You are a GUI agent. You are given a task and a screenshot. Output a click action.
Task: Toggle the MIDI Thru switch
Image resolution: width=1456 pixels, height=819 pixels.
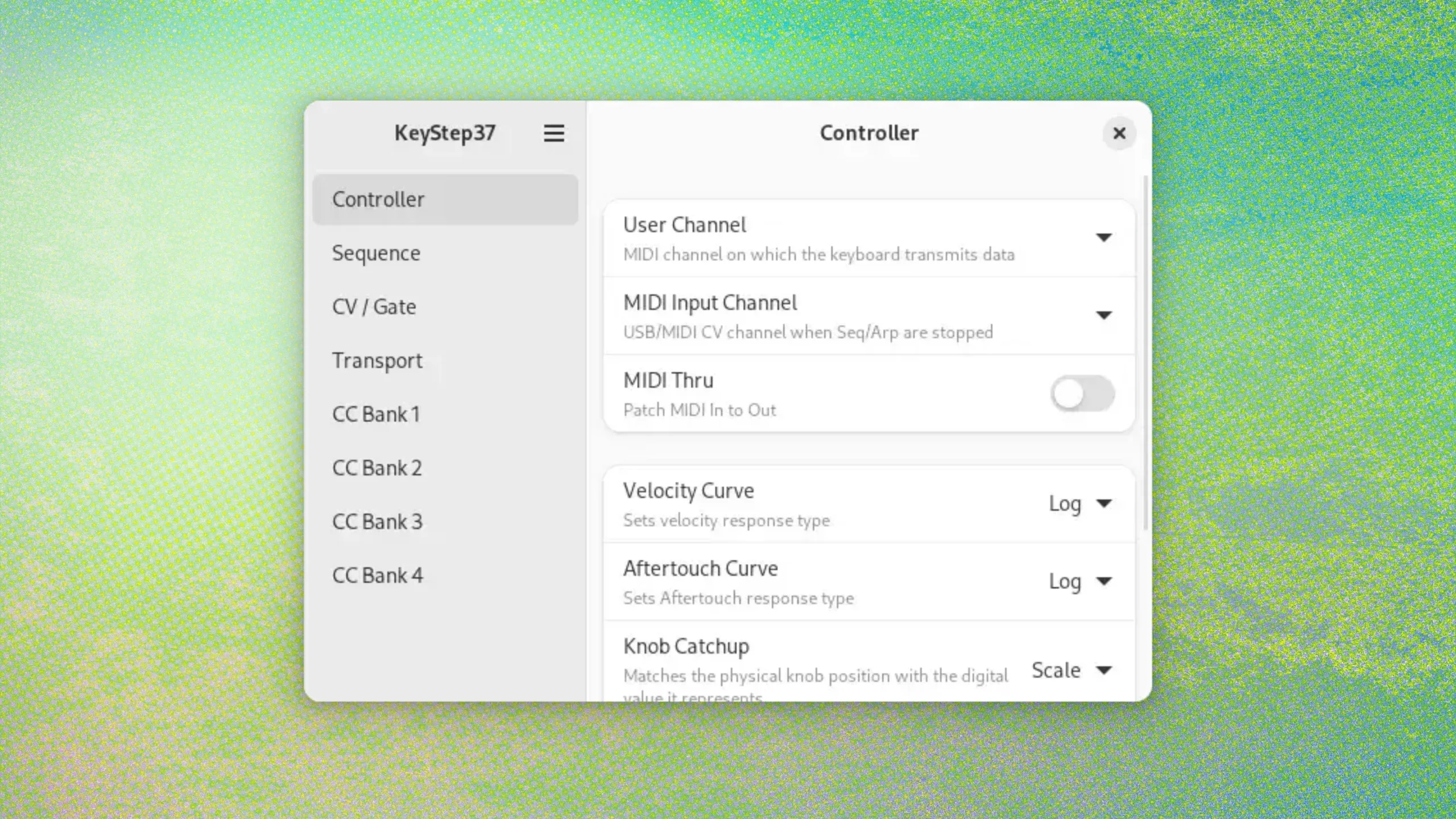[x=1082, y=394]
